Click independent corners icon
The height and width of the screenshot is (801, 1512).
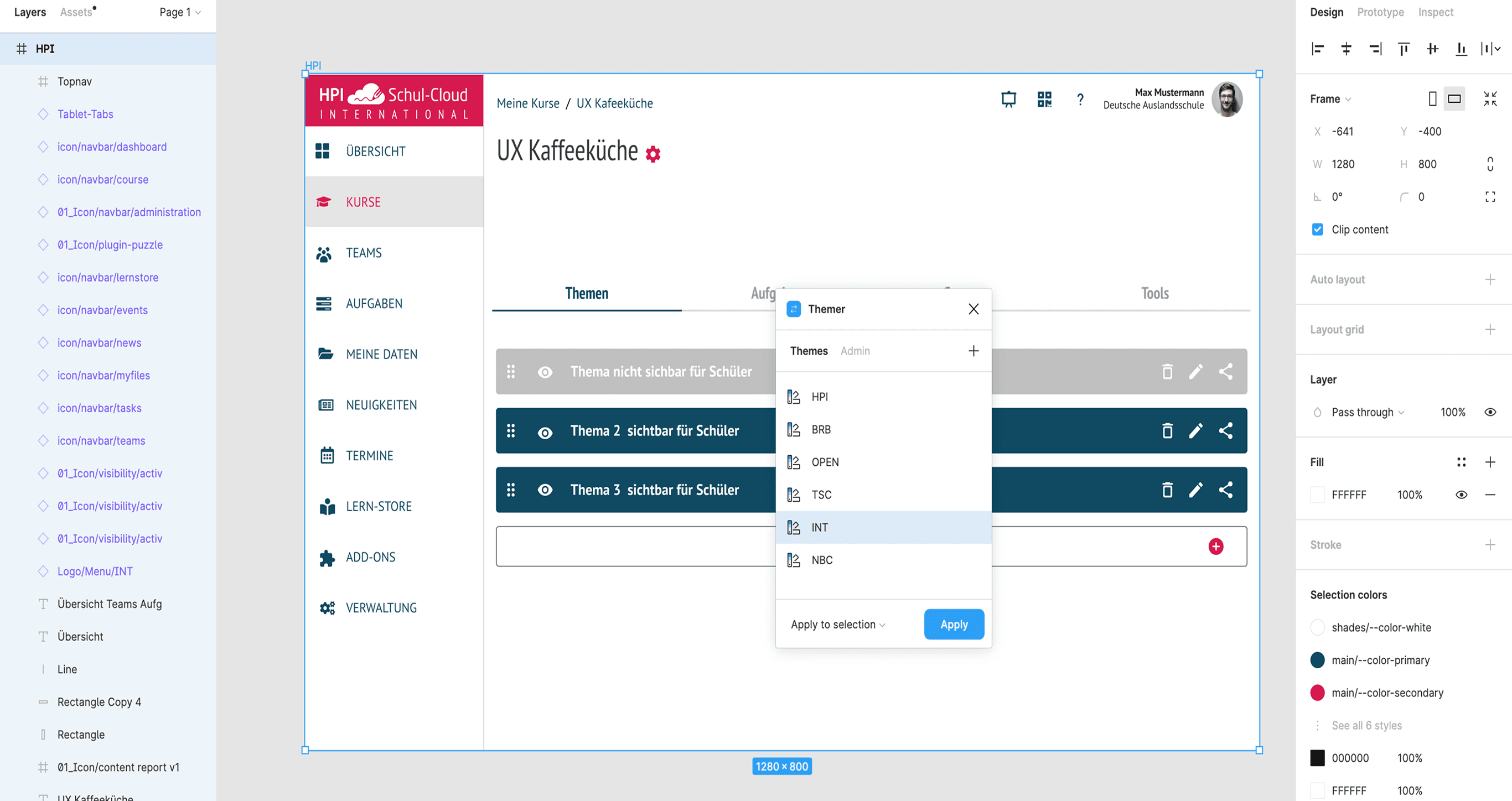click(1490, 196)
